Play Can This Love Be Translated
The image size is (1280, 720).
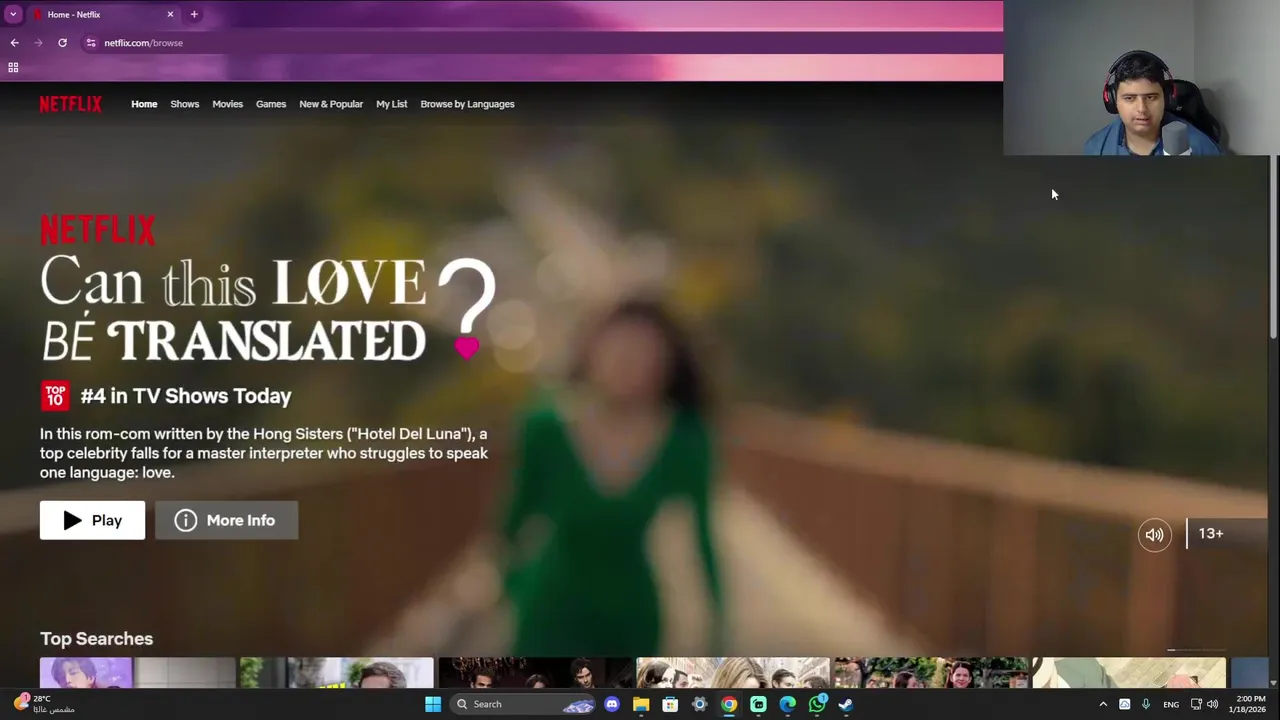pyautogui.click(x=92, y=520)
